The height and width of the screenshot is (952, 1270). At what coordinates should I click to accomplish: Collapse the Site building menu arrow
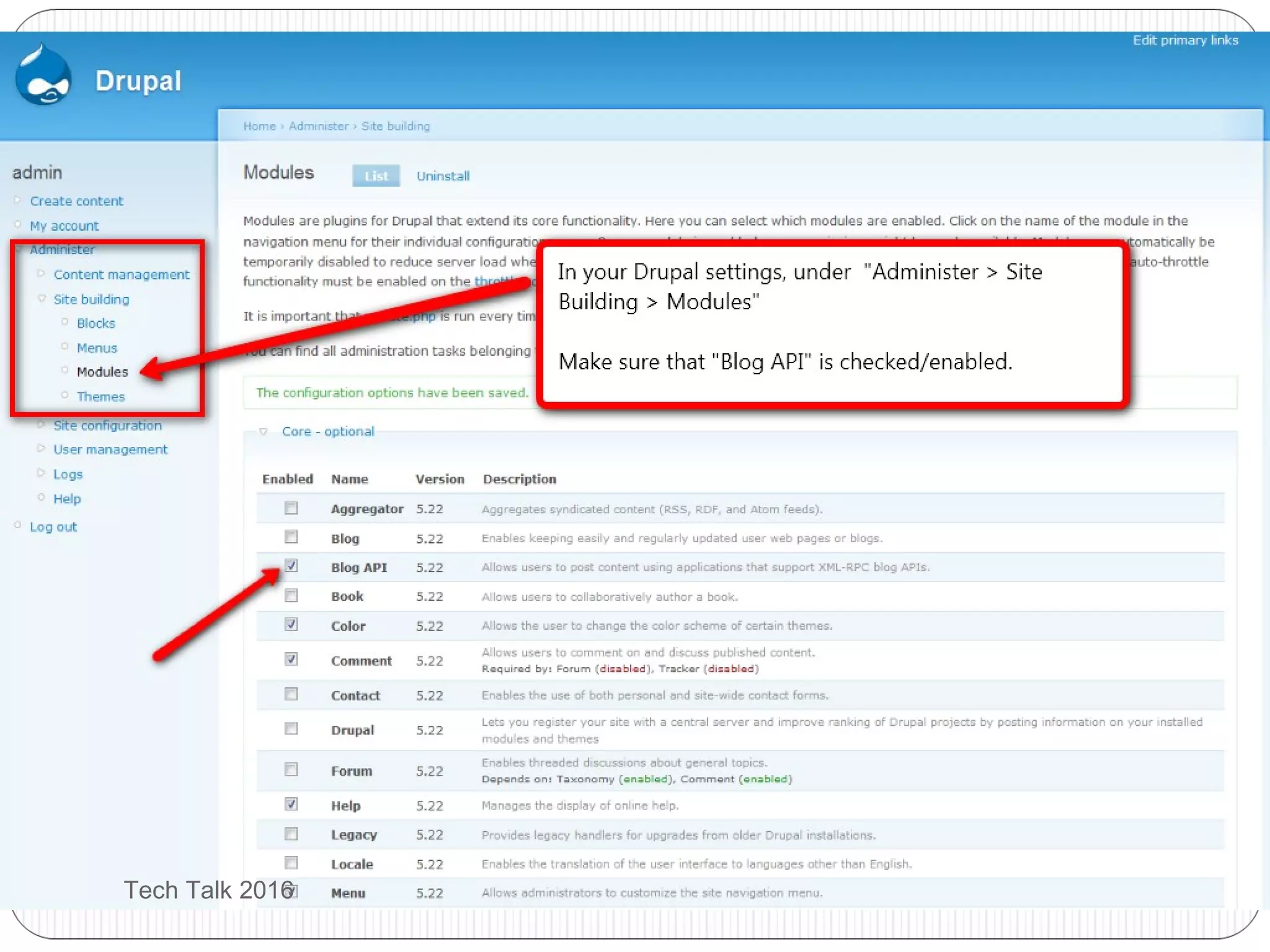pos(42,298)
